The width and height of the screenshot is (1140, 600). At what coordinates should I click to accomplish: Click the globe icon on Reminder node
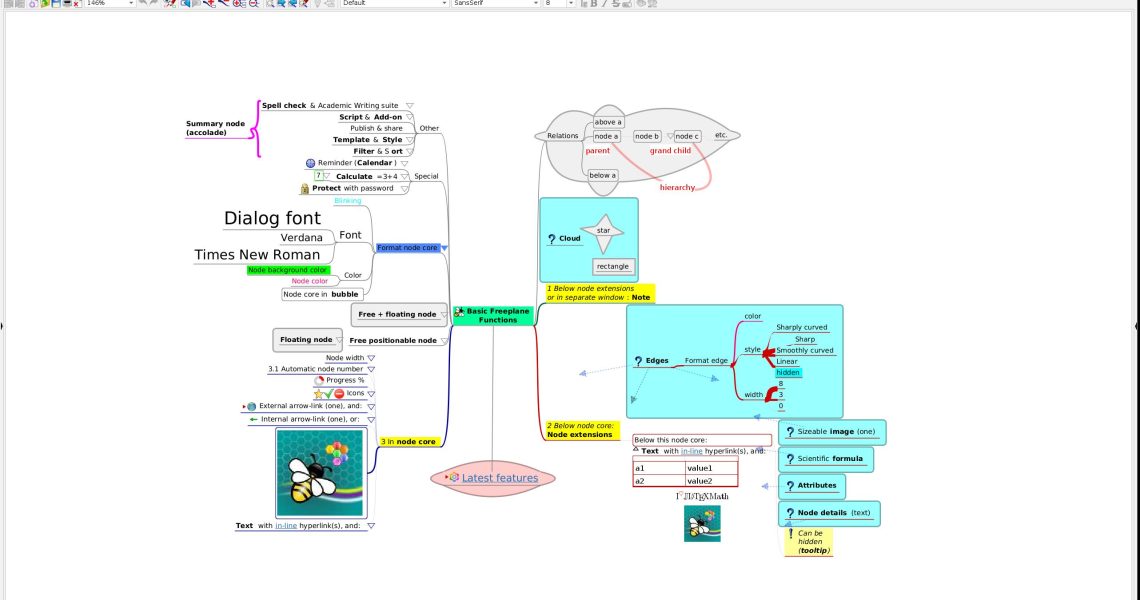point(311,163)
